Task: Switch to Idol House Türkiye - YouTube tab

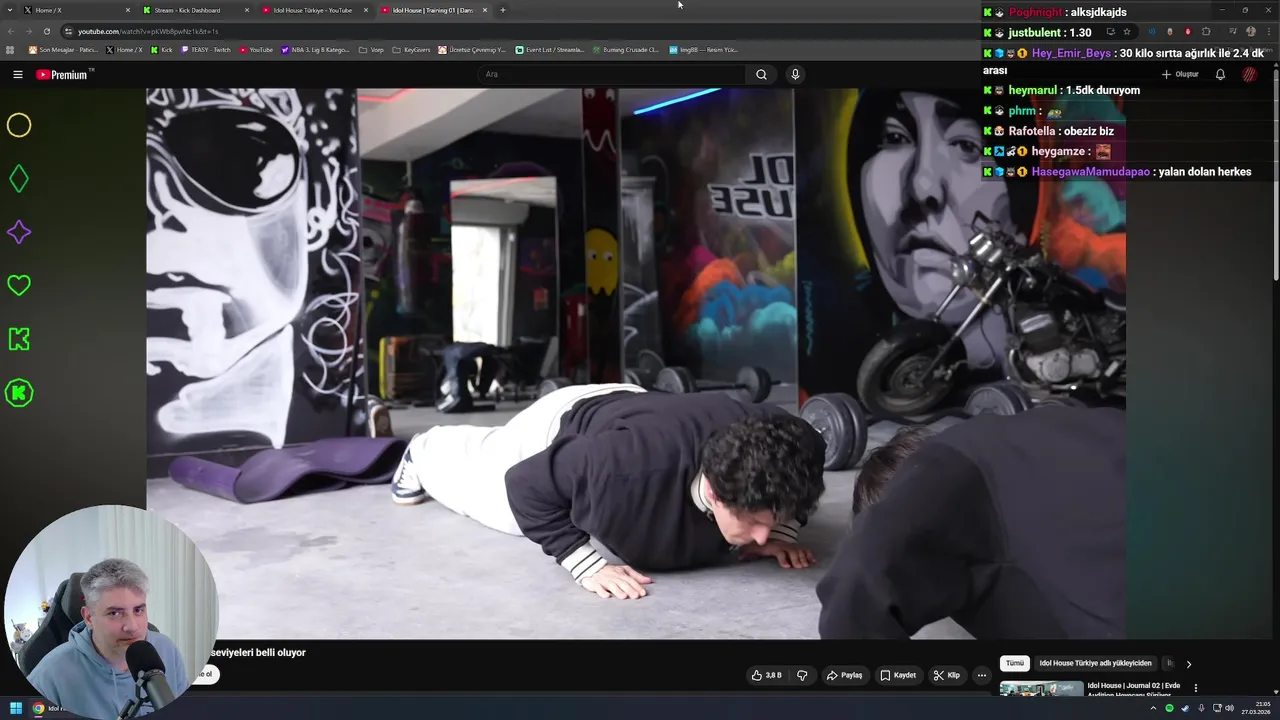Action: click(x=313, y=10)
